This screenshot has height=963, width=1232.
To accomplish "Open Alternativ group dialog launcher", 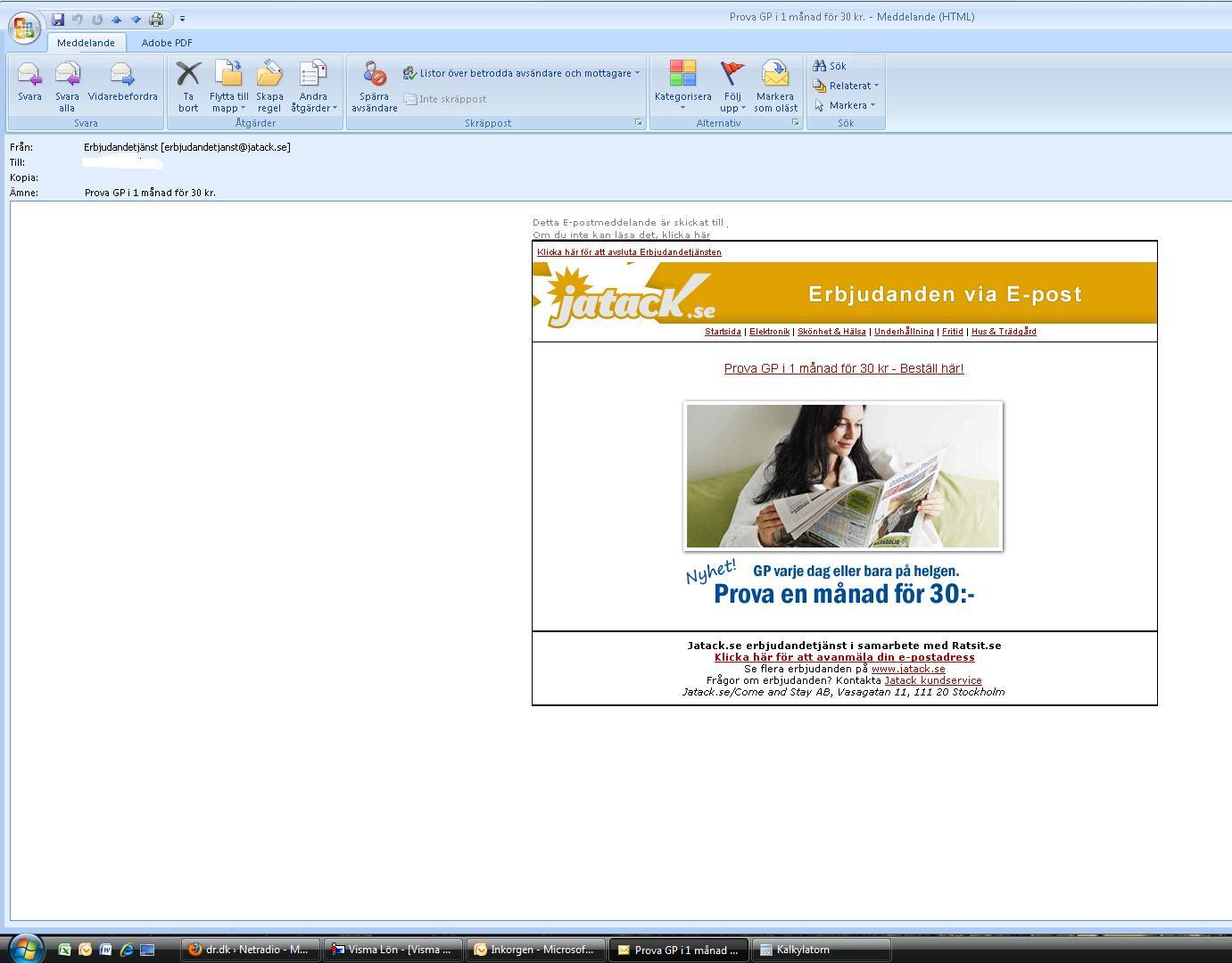I will coord(795,123).
